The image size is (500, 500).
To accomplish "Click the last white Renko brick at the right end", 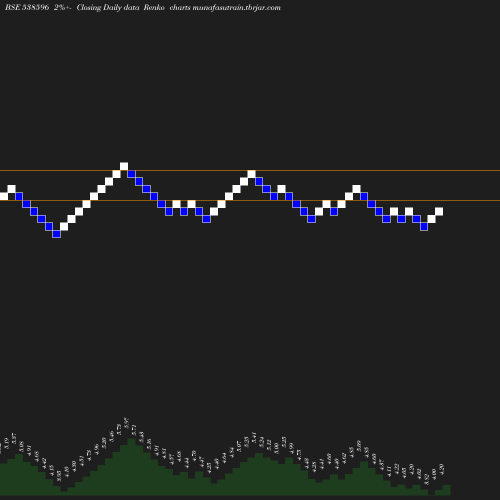I will [439, 211].
